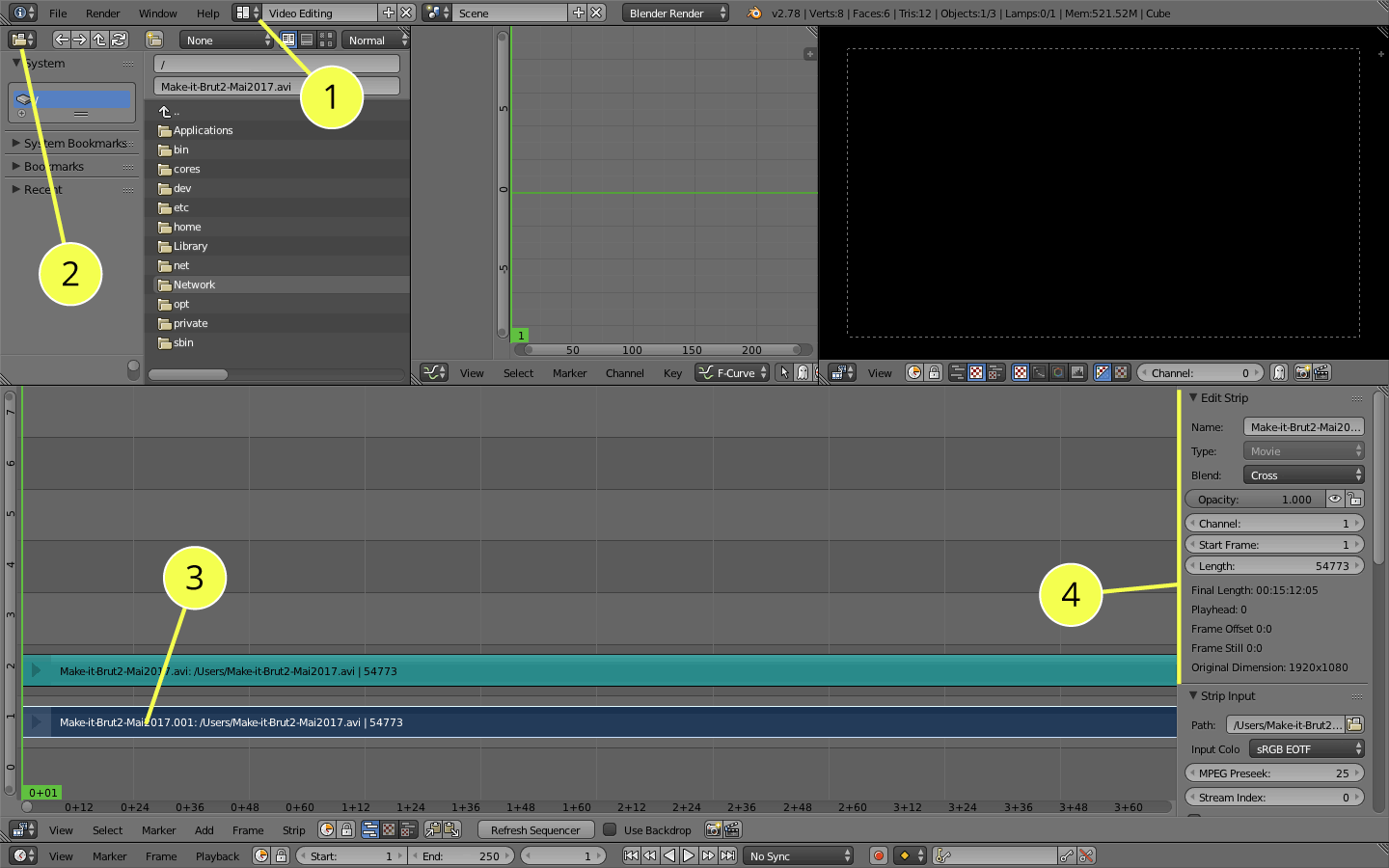1389x868 pixels.
Task: Open the Blend mode Cross dropdown
Action: pyautogui.click(x=1303, y=475)
